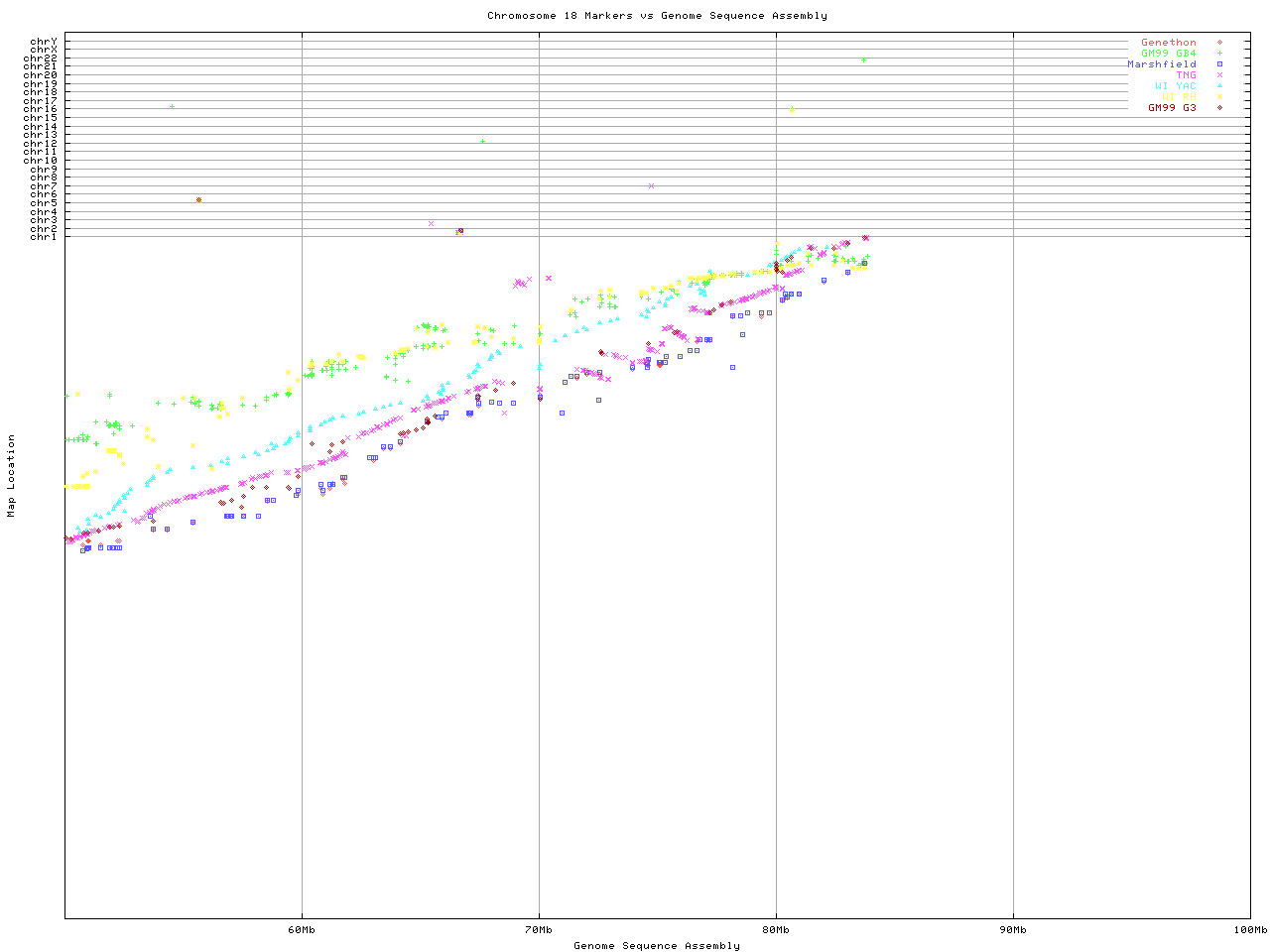Click the GM99 GB4 green plus symbol
The height and width of the screenshot is (952, 1270).
point(1219,54)
